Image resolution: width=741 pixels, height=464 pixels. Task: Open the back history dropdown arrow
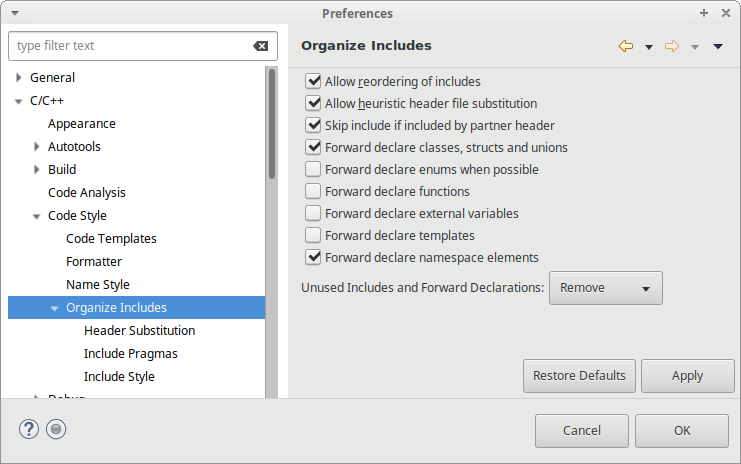648,47
